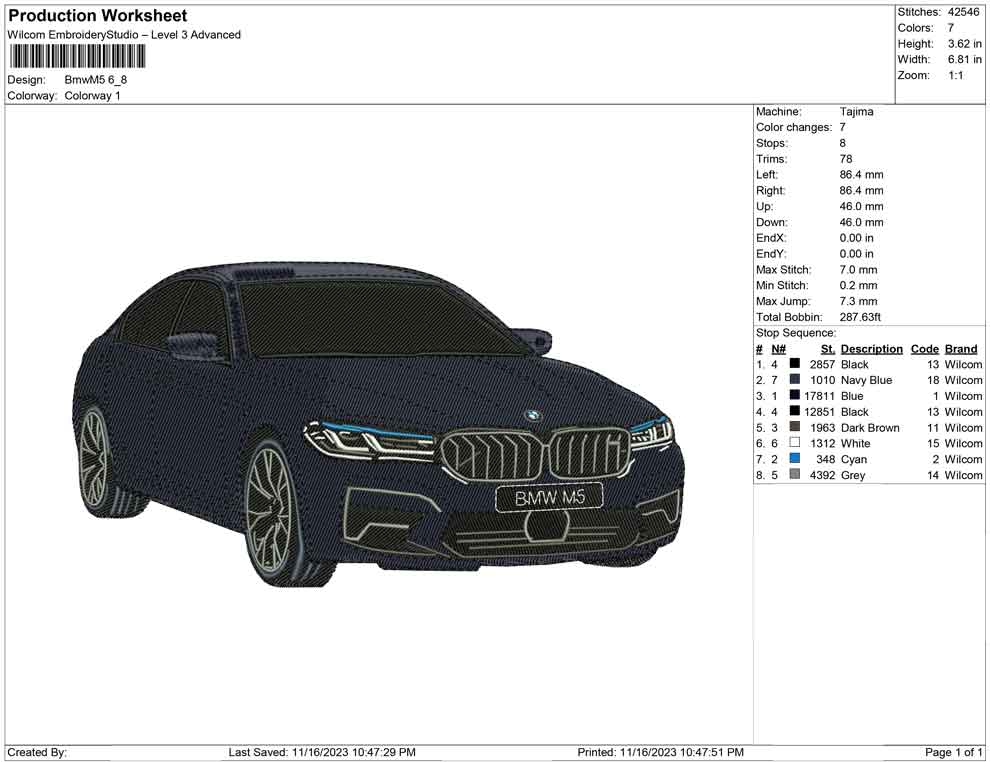Click the Max Jump value '7.3 mm'

click(x=859, y=301)
